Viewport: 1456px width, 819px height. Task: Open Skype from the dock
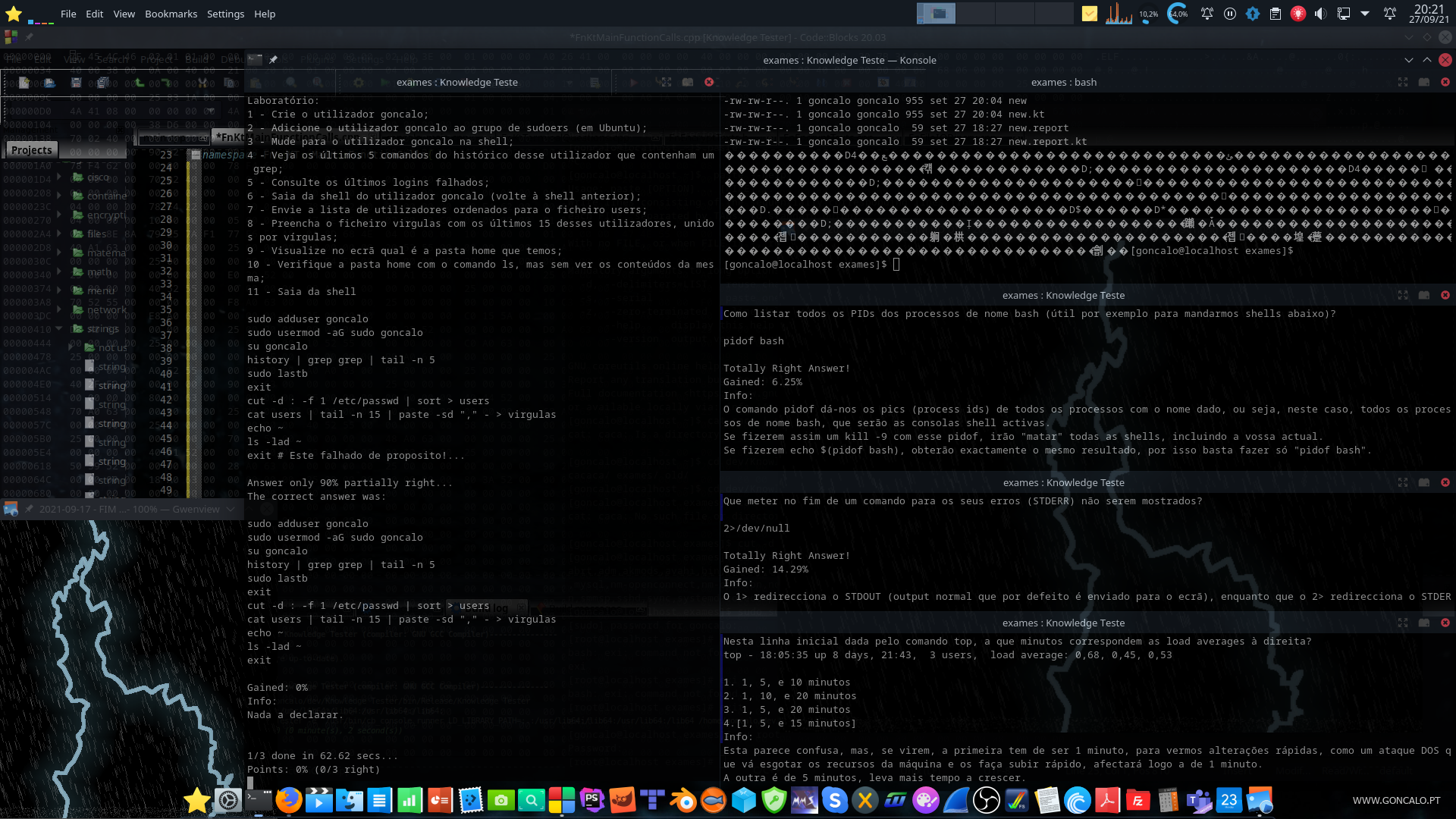point(835,800)
